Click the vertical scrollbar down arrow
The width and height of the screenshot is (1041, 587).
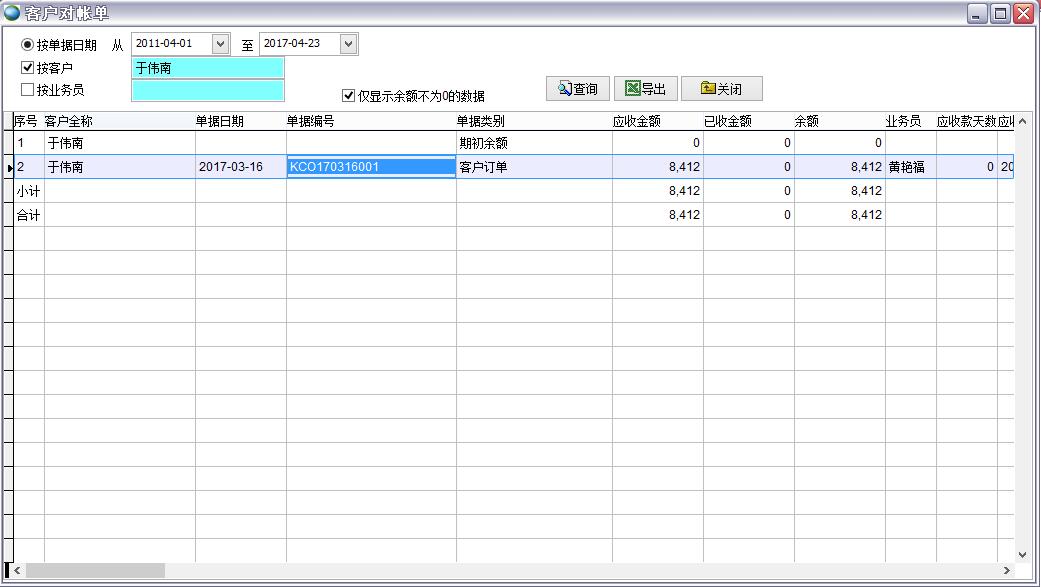pos(1022,554)
